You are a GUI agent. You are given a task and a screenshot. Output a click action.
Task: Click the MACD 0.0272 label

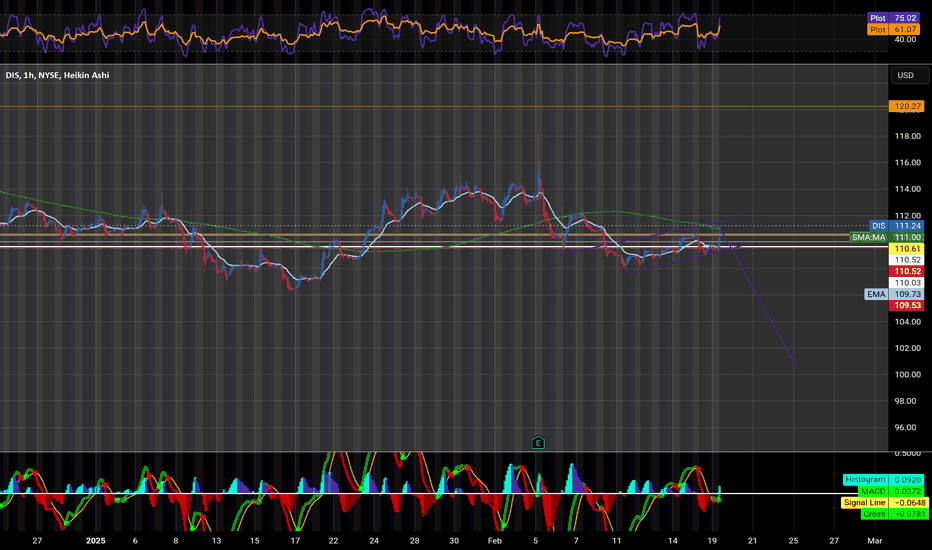(x=892, y=491)
